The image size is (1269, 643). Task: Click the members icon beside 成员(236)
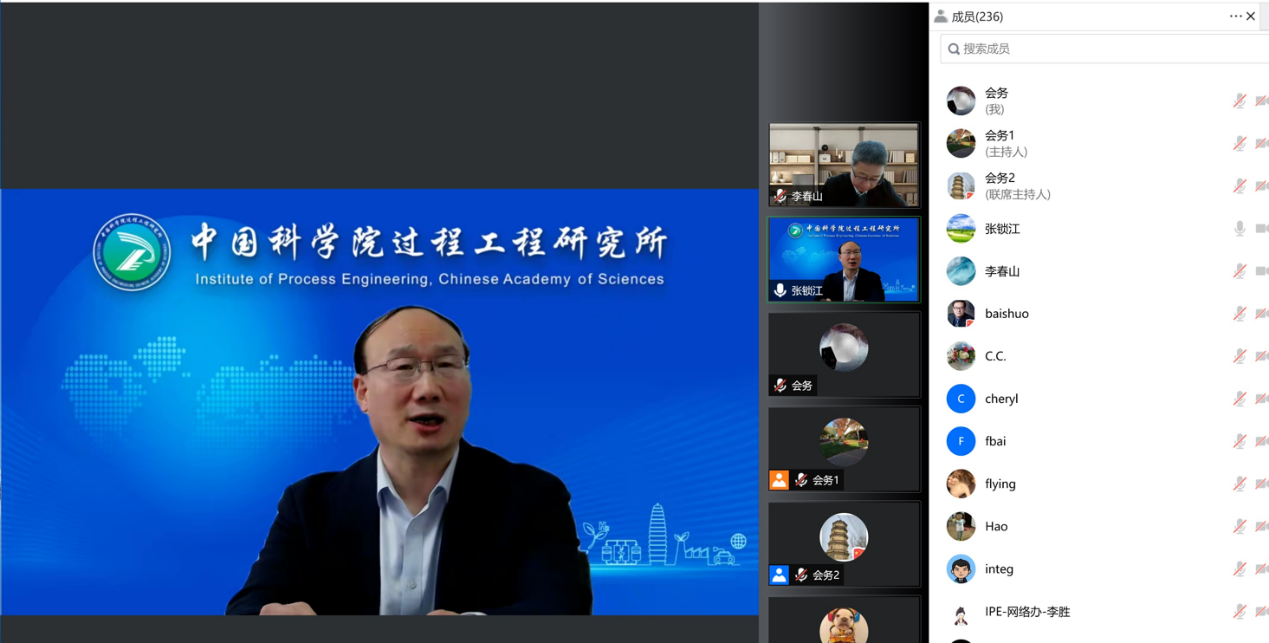click(940, 16)
